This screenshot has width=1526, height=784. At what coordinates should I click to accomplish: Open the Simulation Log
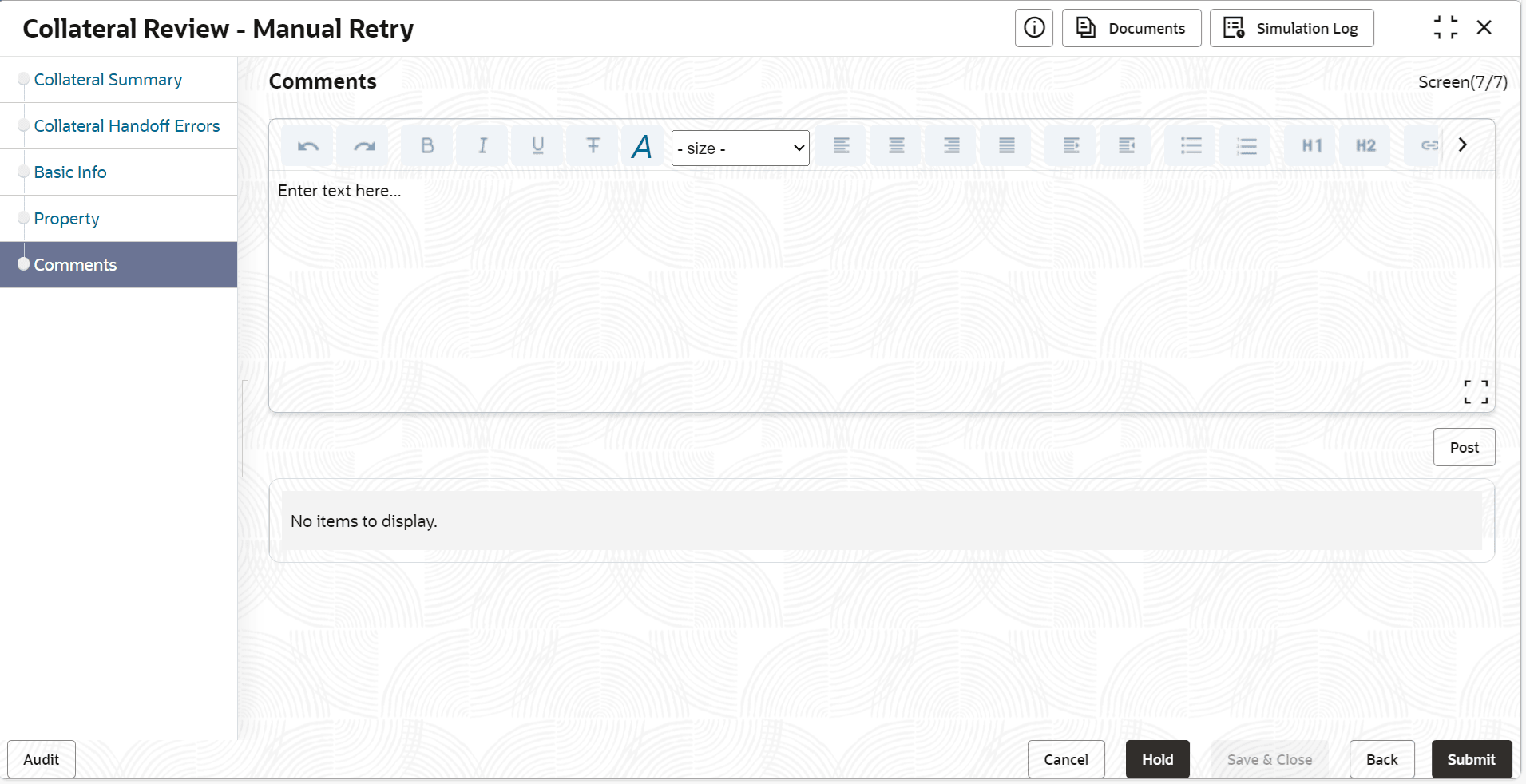pos(1291,28)
